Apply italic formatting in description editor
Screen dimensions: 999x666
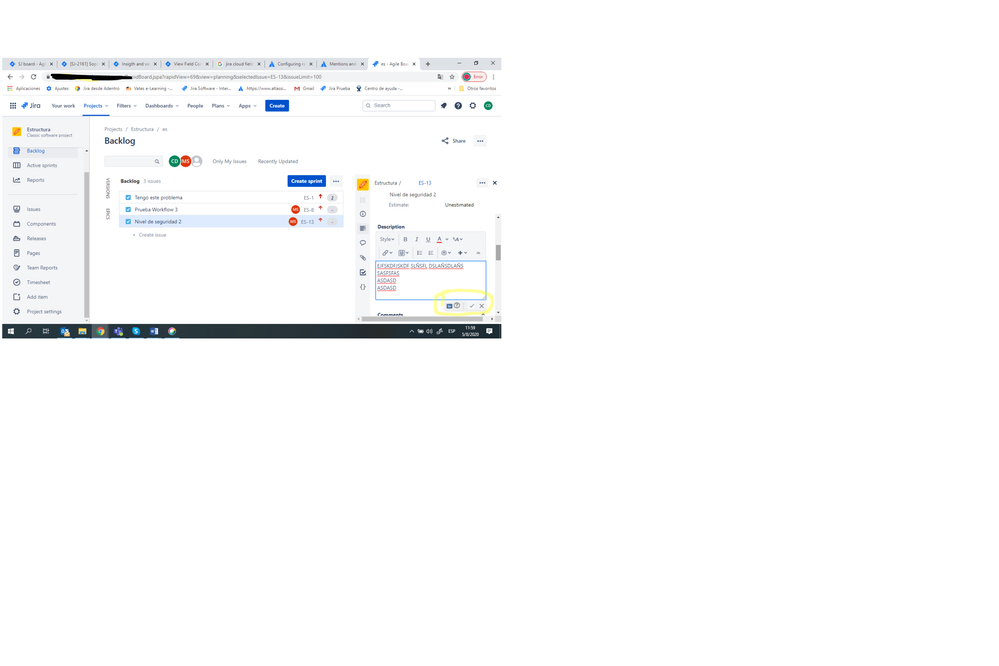click(x=417, y=240)
